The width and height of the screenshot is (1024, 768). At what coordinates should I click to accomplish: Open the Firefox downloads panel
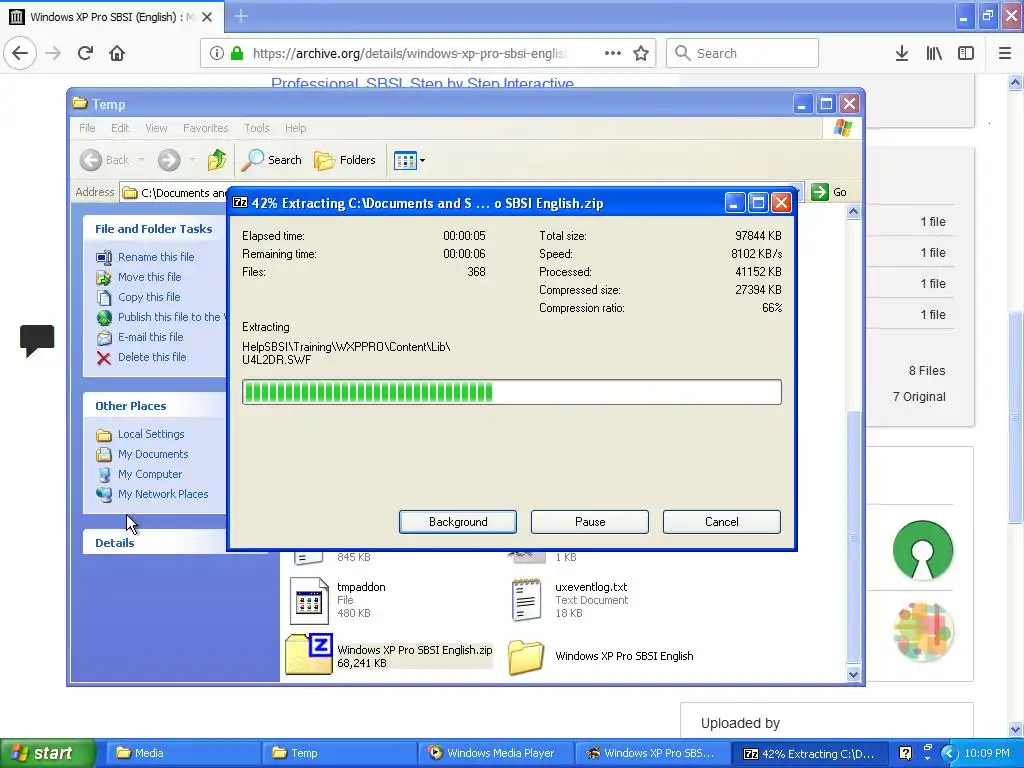901,53
